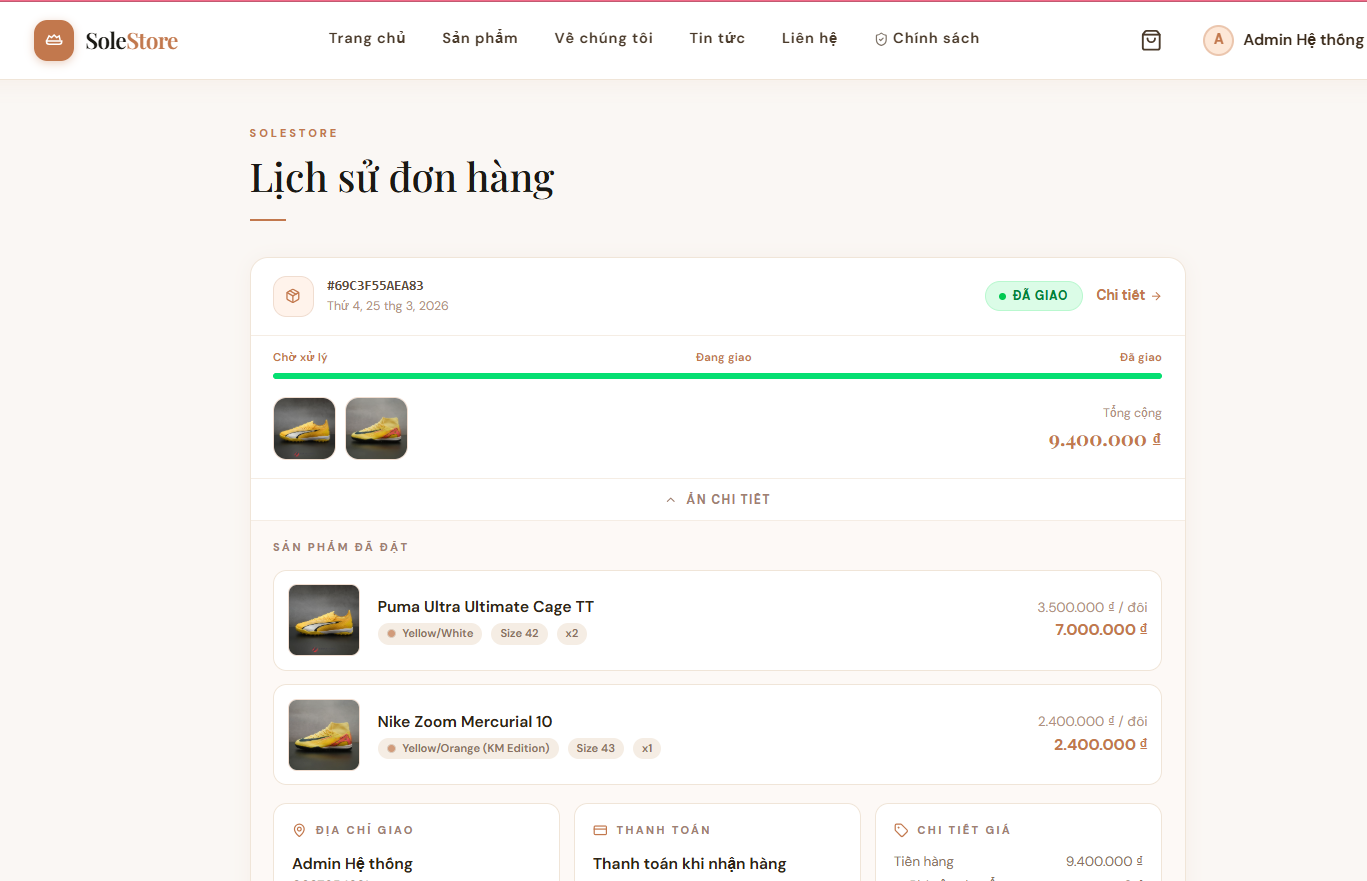Click the second shoe thumbnail in order summary
The width and height of the screenshot is (1367, 881).
[376, 429]
